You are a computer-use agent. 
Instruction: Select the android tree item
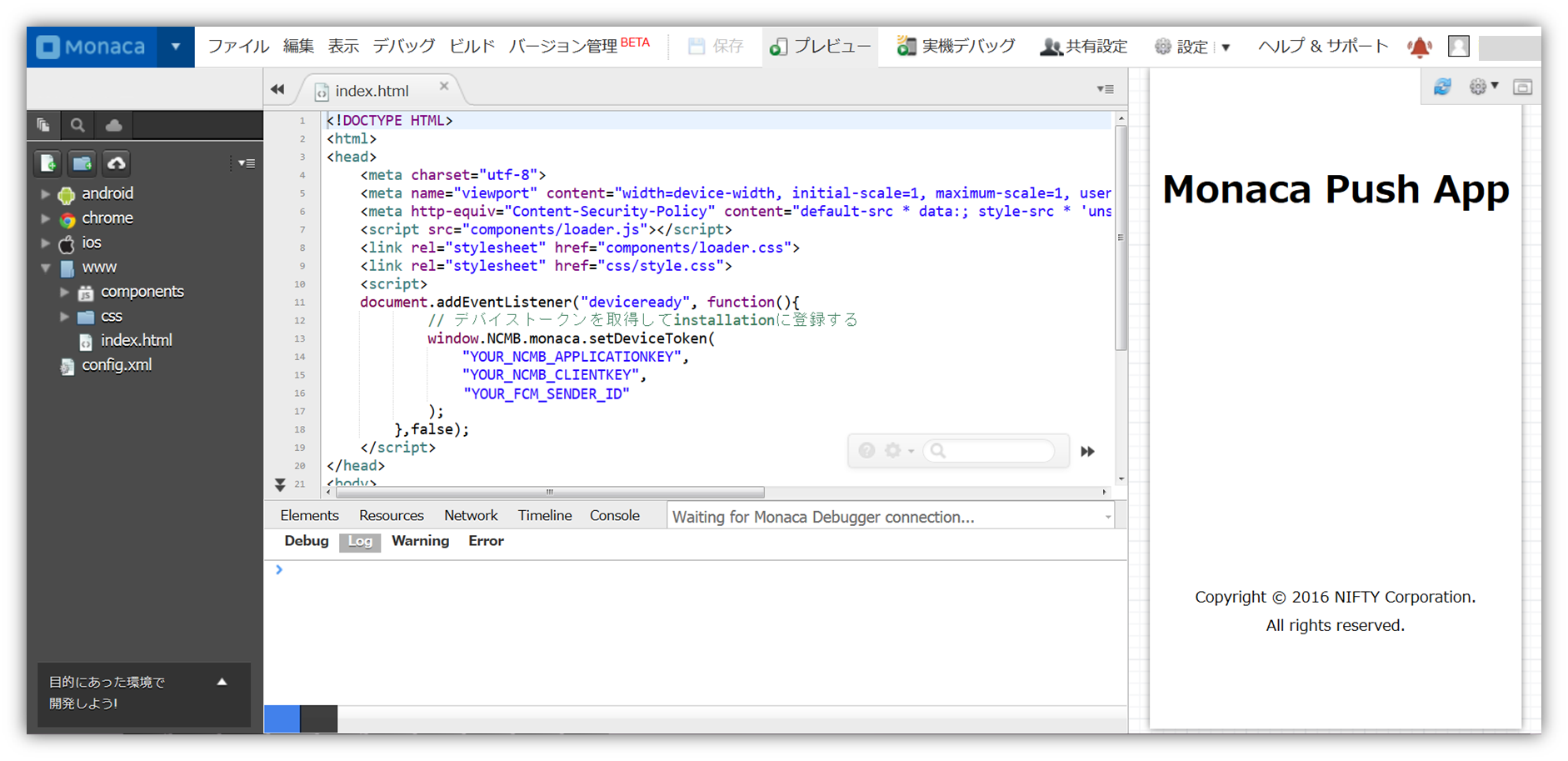tap(107, 194)
